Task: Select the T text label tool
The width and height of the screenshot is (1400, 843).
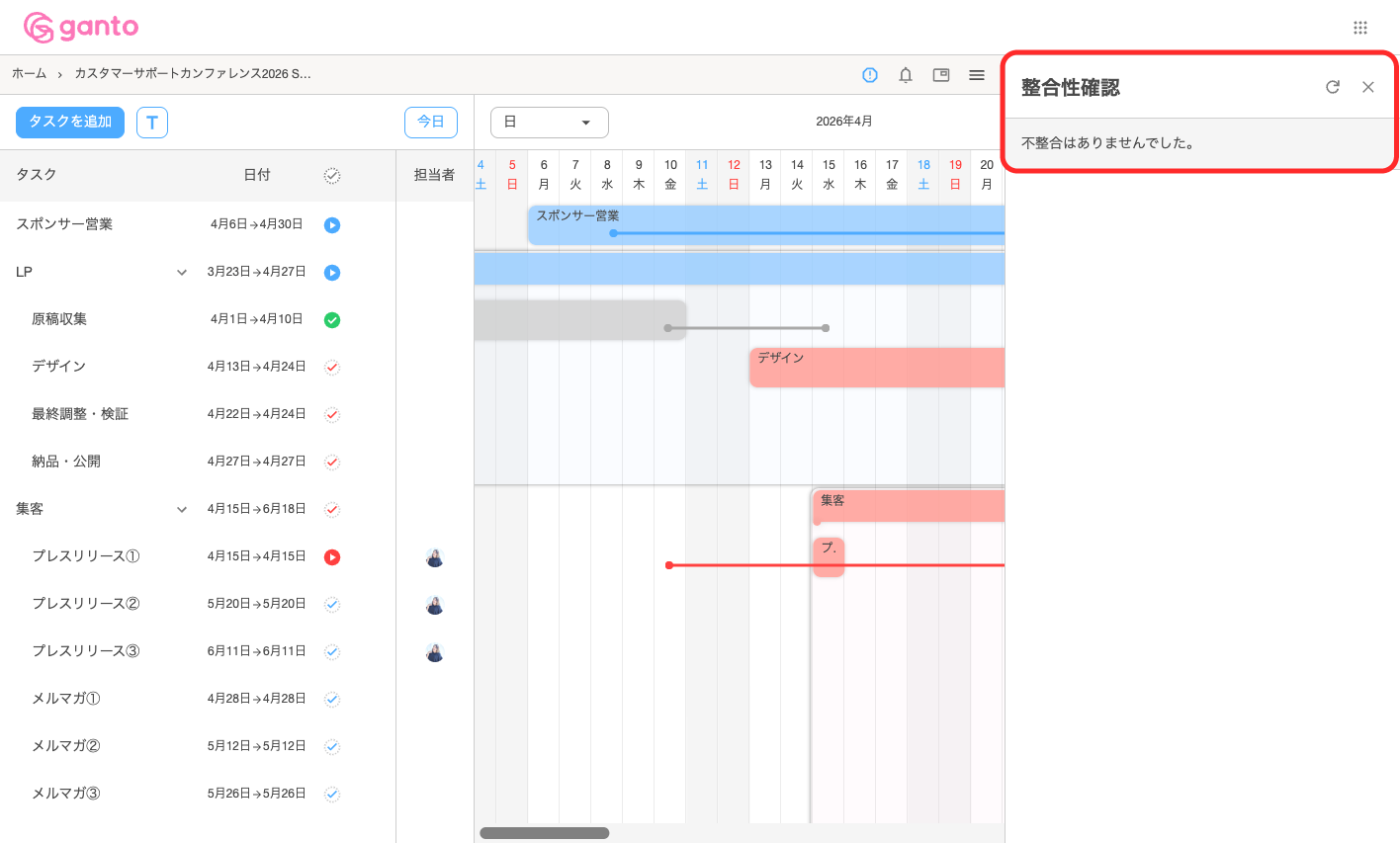Action: [151, 122]
